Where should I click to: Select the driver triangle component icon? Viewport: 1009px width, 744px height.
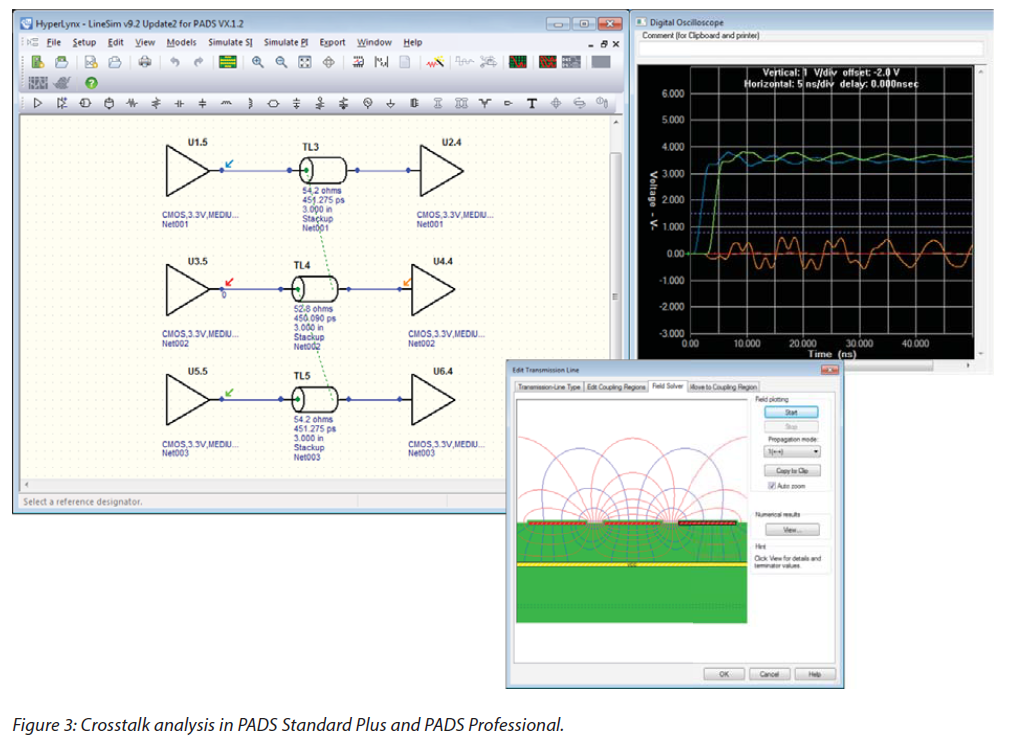click(38, 103)
